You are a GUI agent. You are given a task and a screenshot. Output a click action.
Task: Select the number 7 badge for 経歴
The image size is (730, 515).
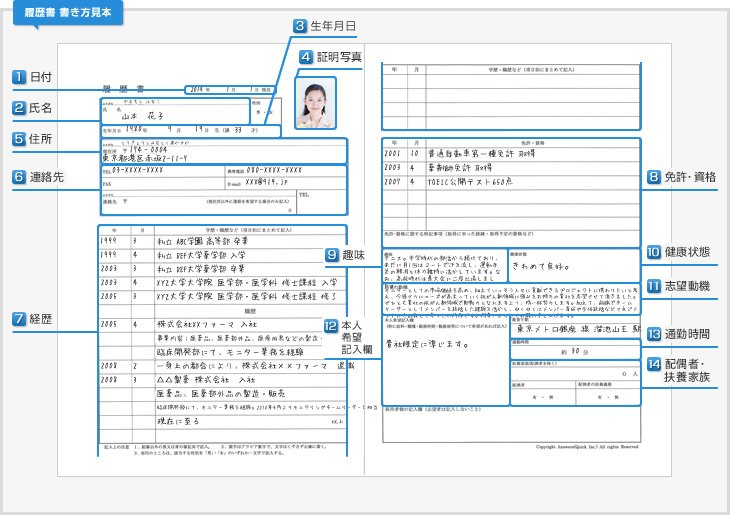[x=18, y=319]
